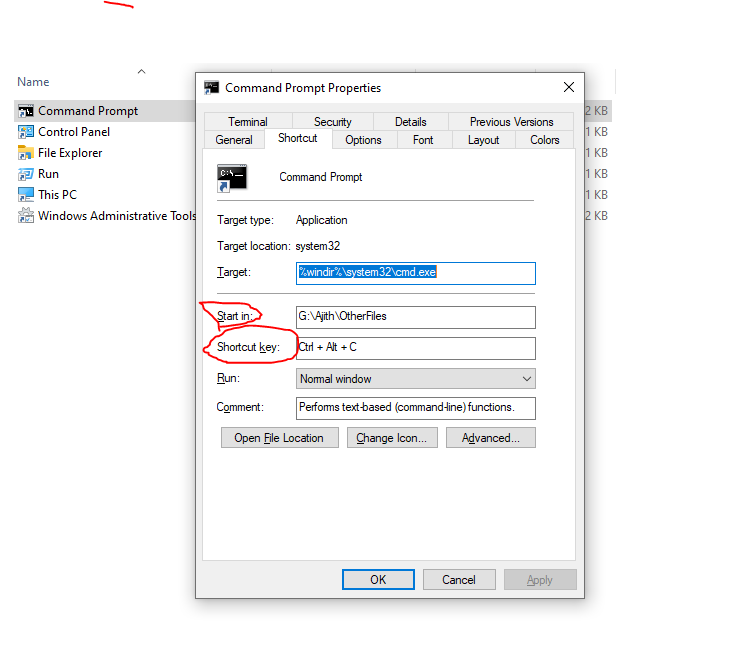Select the Control Panel file name

tap(74, 132)
